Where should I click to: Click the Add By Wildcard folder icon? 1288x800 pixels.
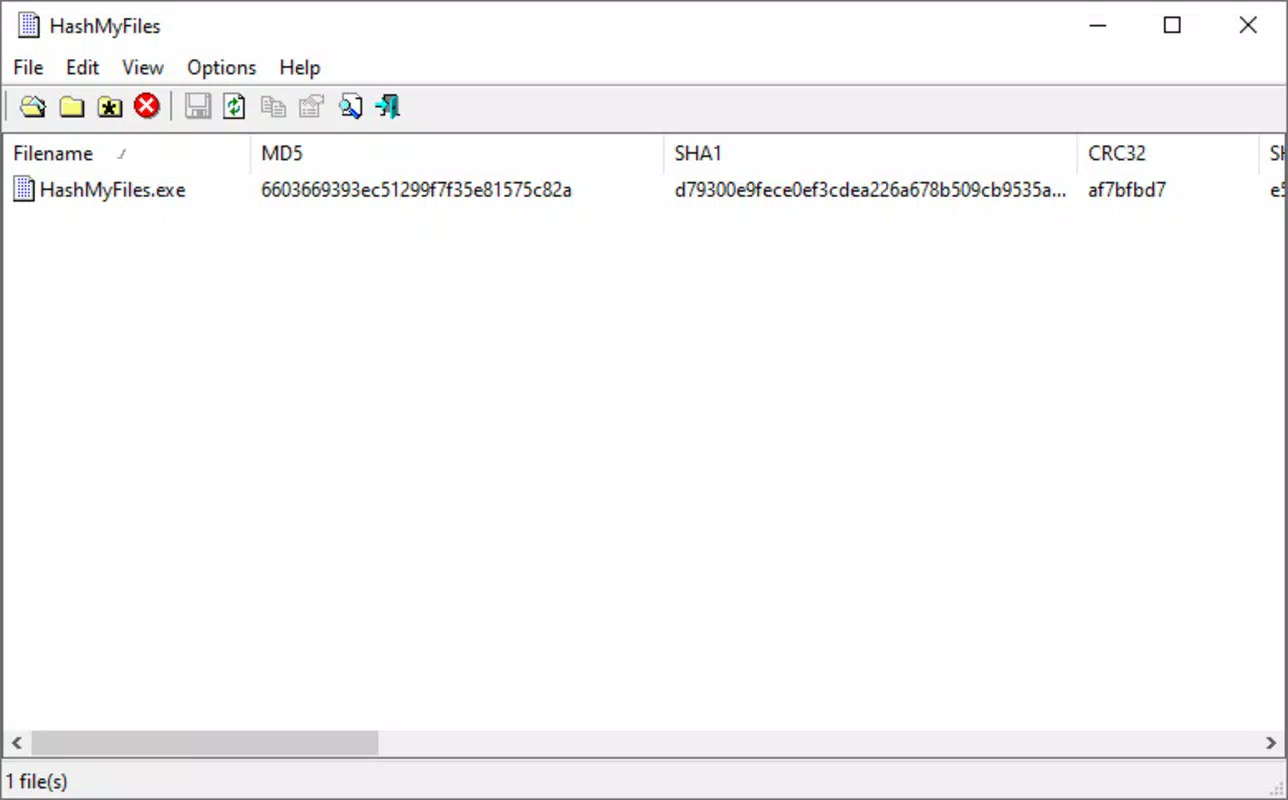tap(110, 106)
